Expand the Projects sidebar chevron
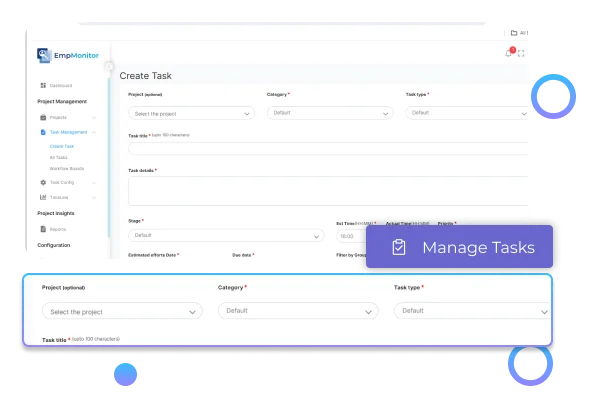Screen dimensions: 600x400 pyautogui.click(x=95, y=117)
